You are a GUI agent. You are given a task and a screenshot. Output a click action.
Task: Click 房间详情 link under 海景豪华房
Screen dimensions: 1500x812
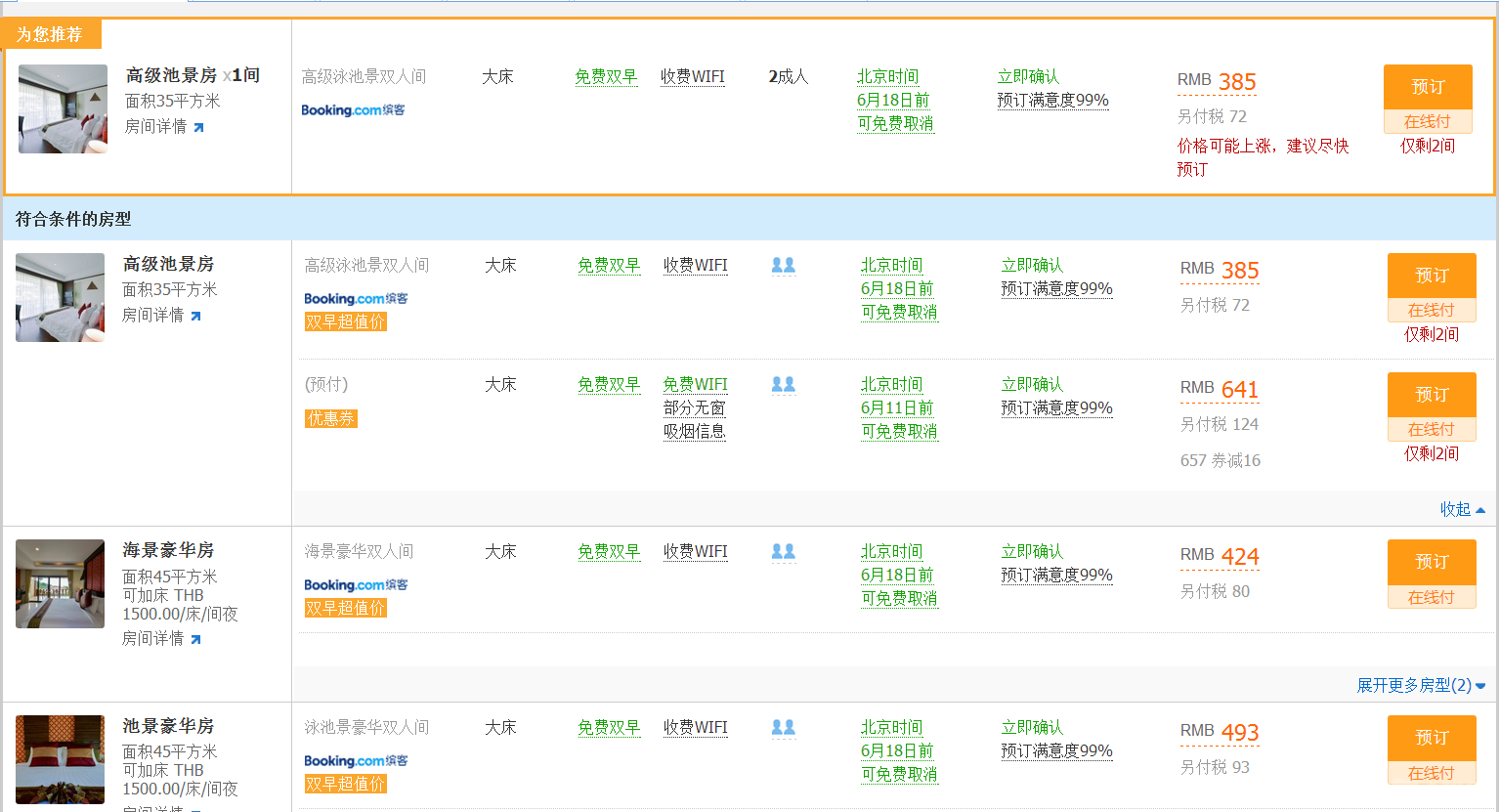pyautogui.click(x=152, y=638)
